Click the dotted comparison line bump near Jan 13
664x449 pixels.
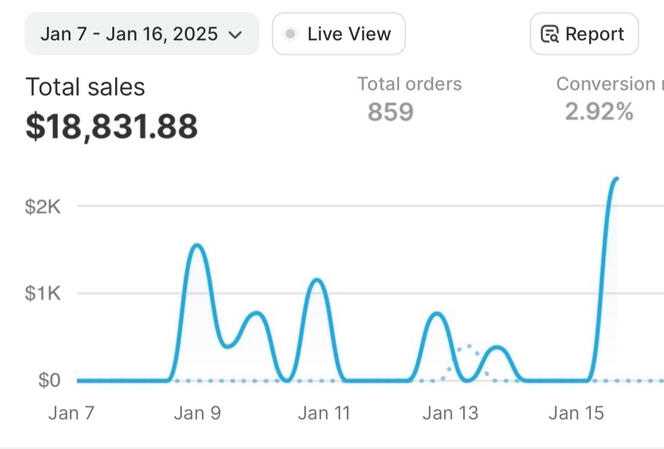466,347
